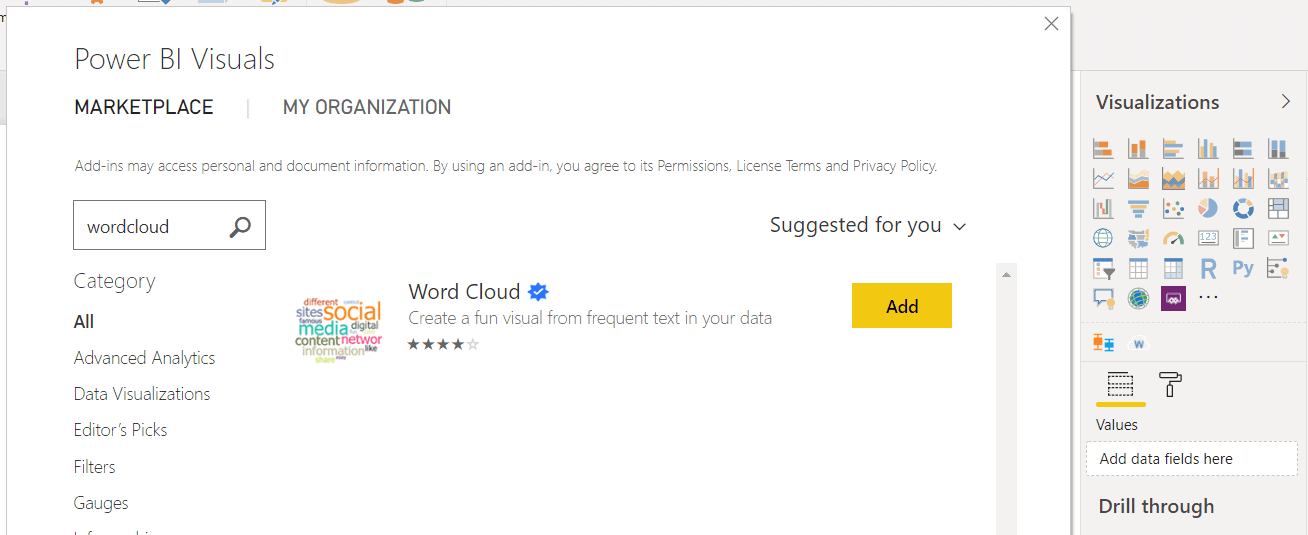Select the Line chart visual
The width and height of the screenshot is (1308, 535).
pyautogui.click(x=1103, y=179)
